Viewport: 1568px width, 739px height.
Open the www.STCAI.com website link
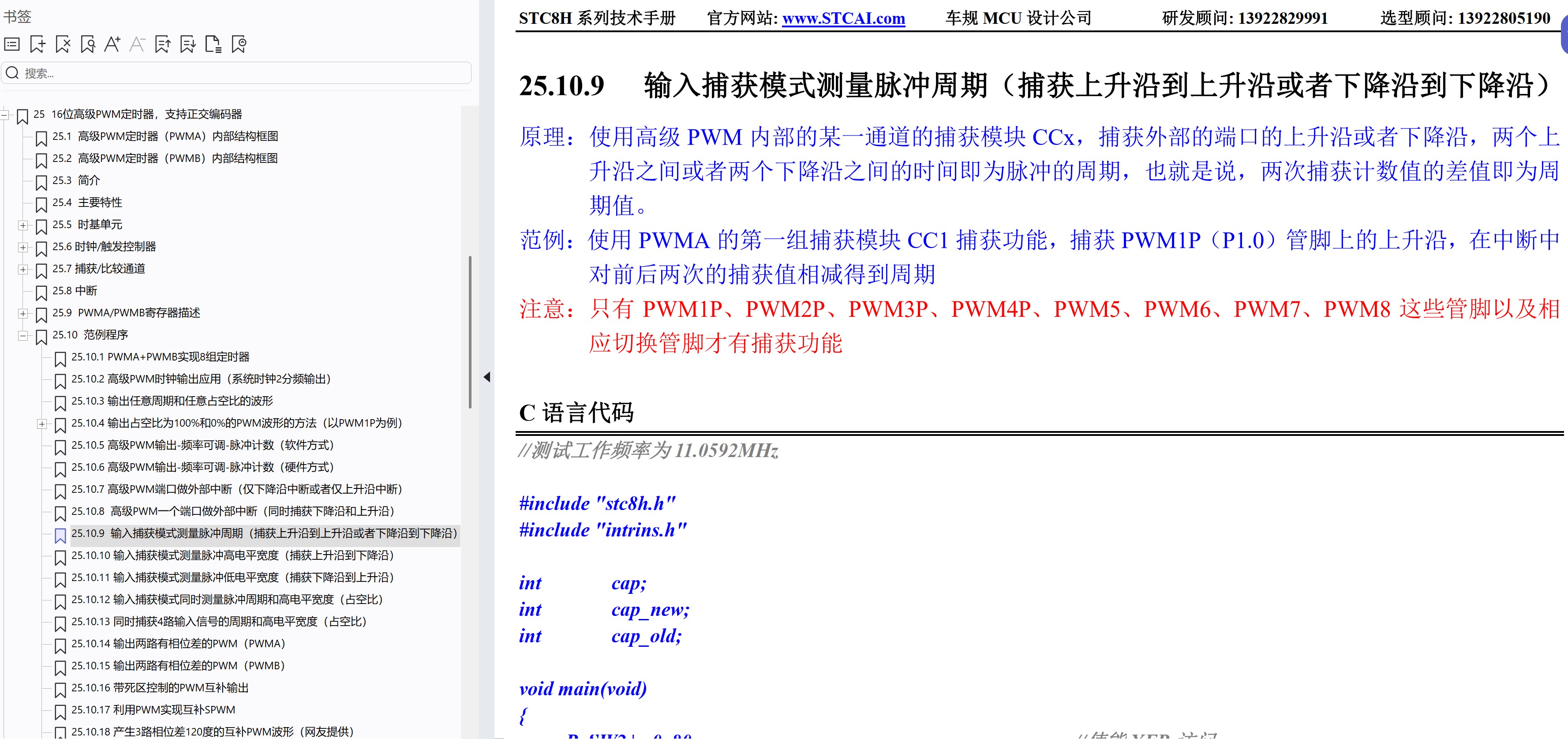pyautogui.click(x=843, y=18)
